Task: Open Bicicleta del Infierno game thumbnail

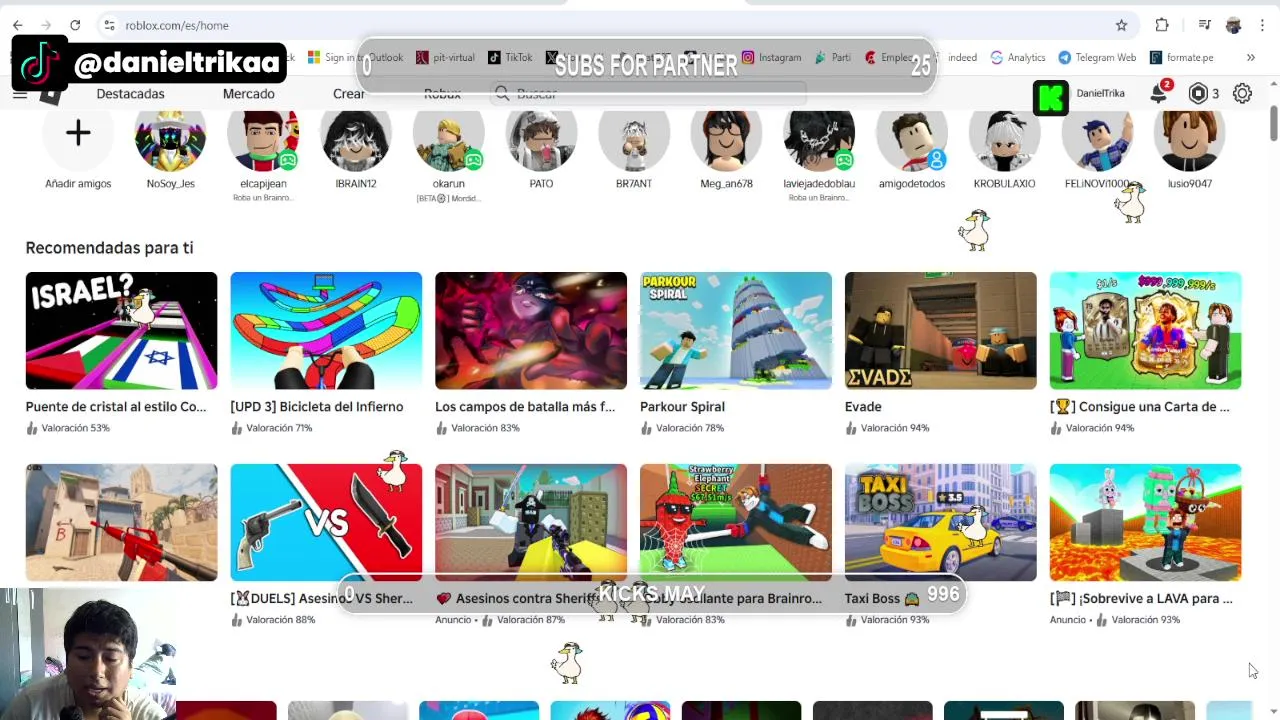Action: pyautogui.click(x=326, y=330)
